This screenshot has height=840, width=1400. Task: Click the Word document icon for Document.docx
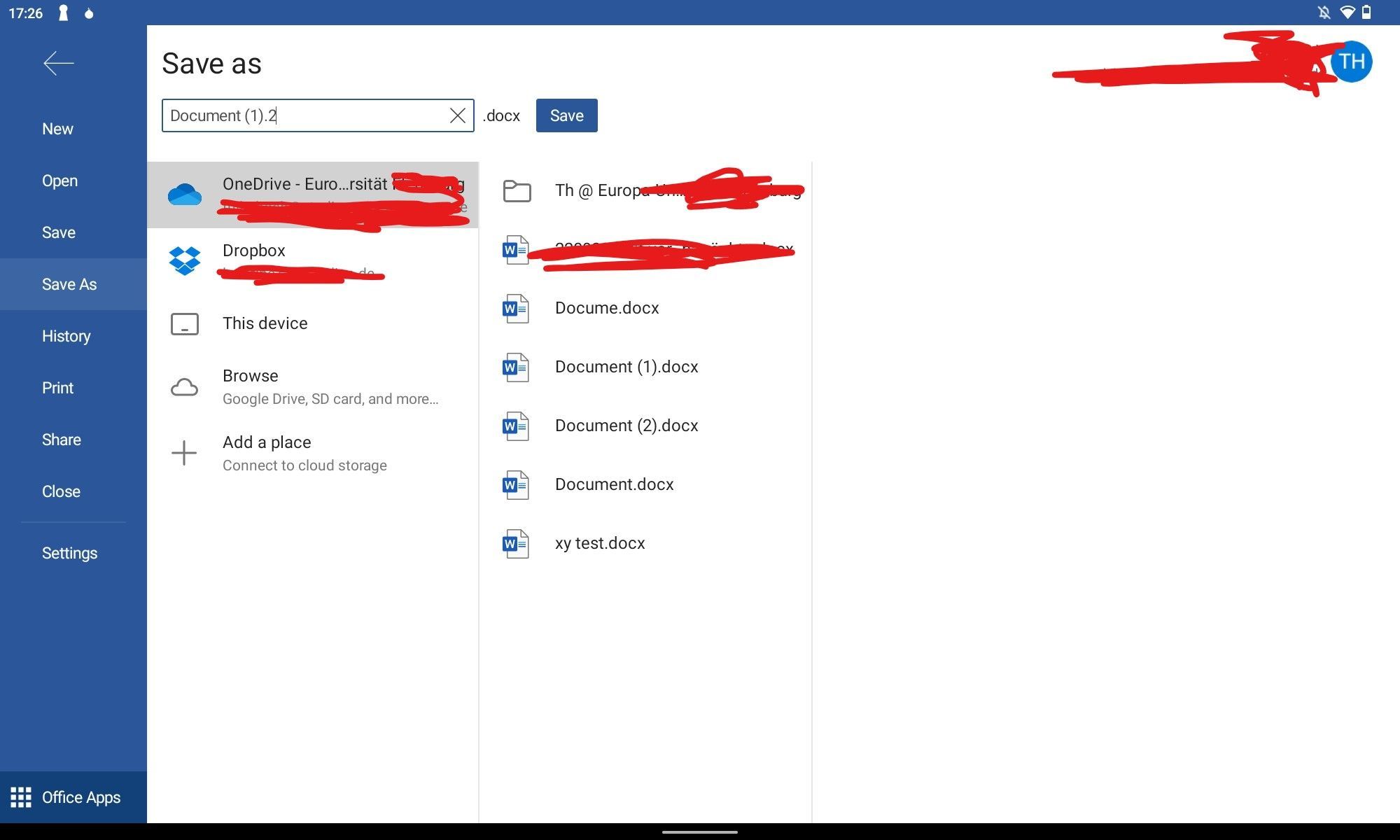tap(516, 484)
